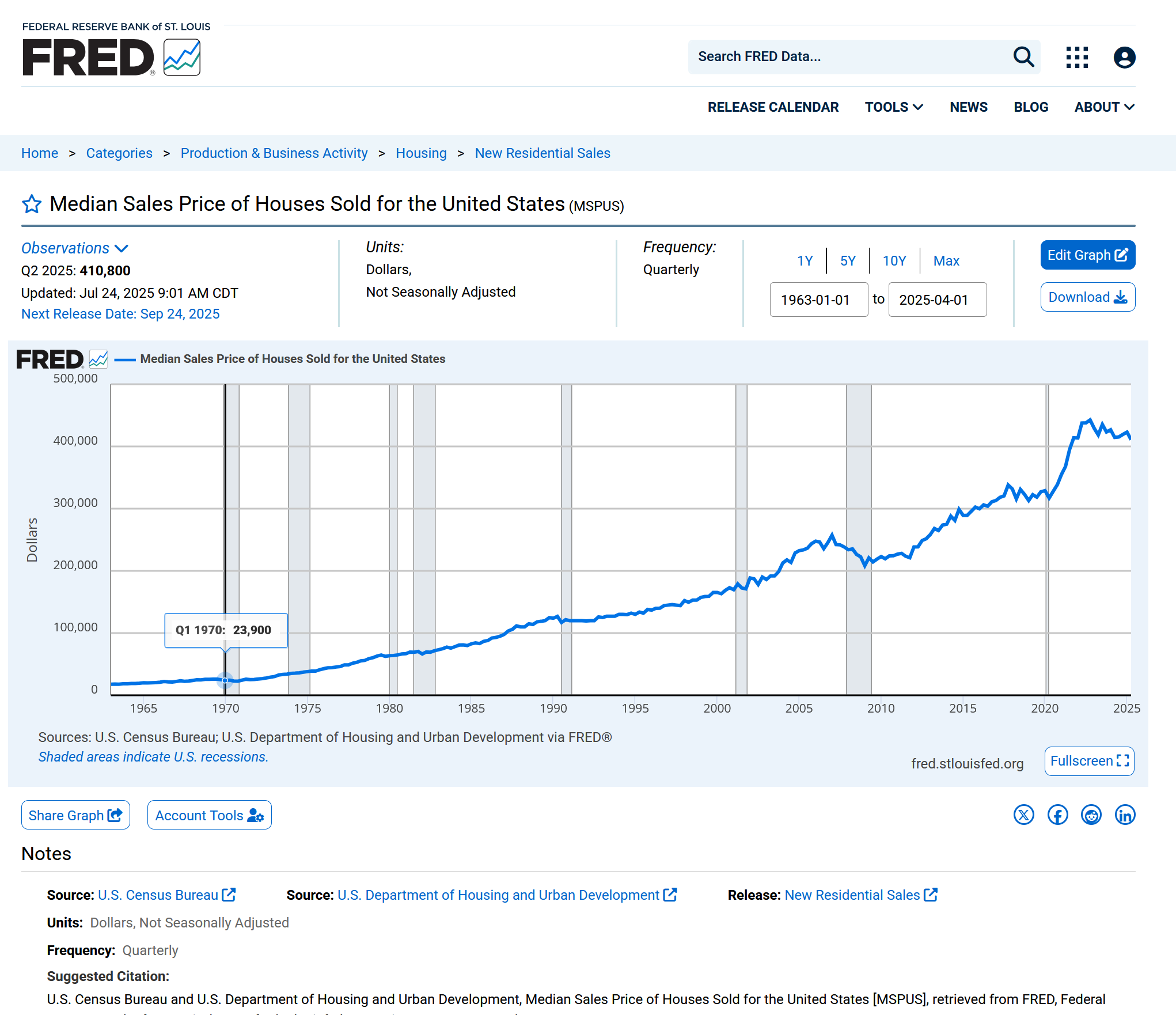Expand the About dropdown menu
The height and width of the screenshot is (1015, 1176).
click(1104, 107)
